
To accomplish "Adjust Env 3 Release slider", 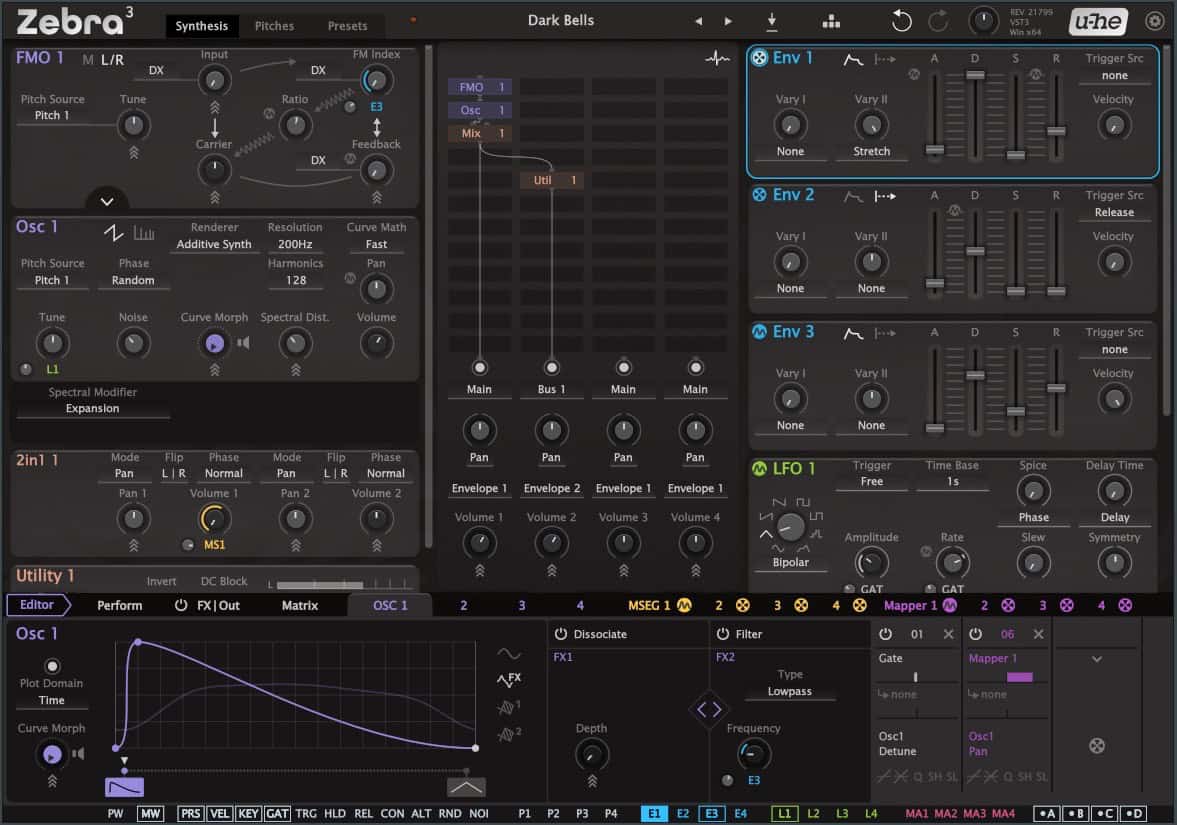I will [1055, 390].
